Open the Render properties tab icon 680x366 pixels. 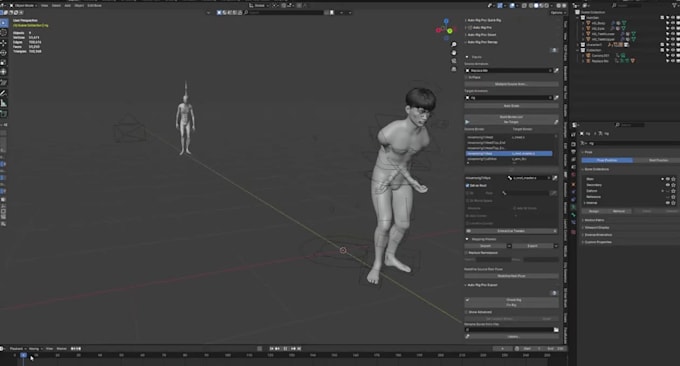[x=573, y=144]
